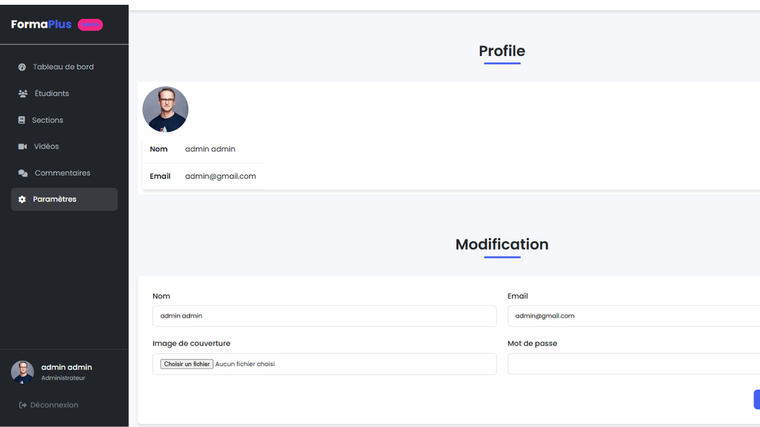Click the FormaPlus logo
The height and width of the screenshot is (427, 760).
(42, 24)
